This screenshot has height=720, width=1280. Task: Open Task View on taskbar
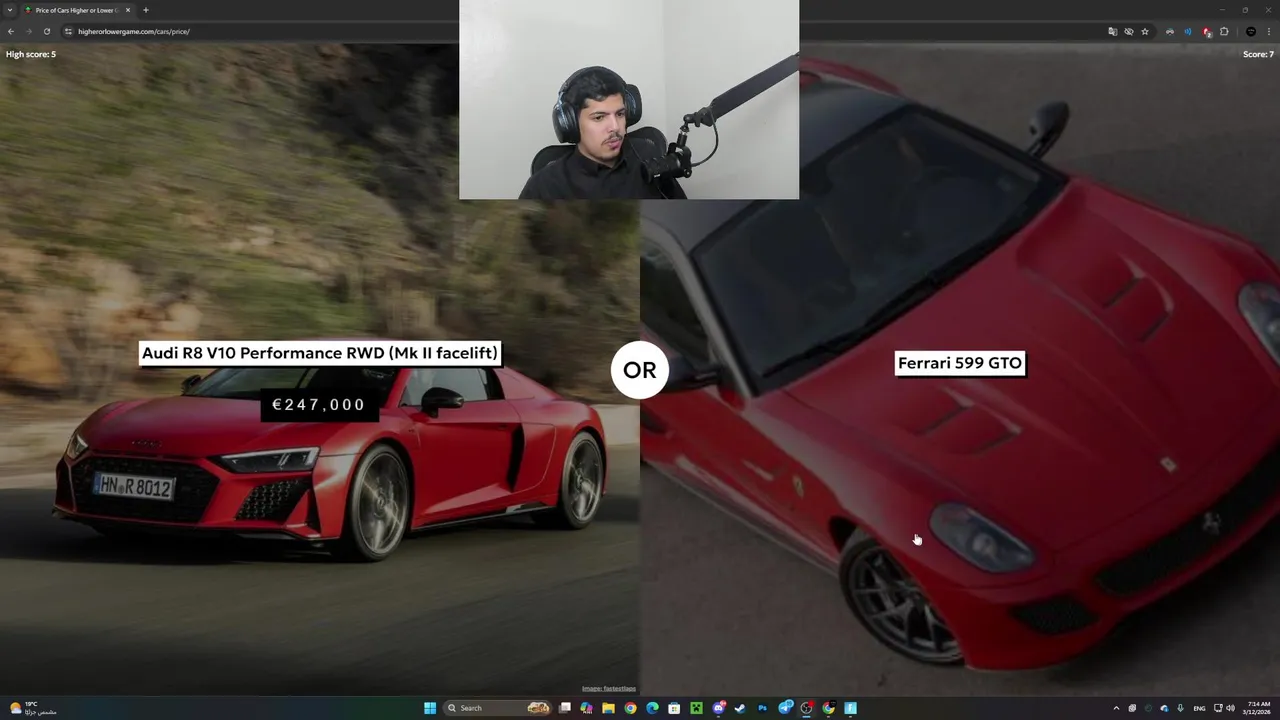(x=564, y=708)
